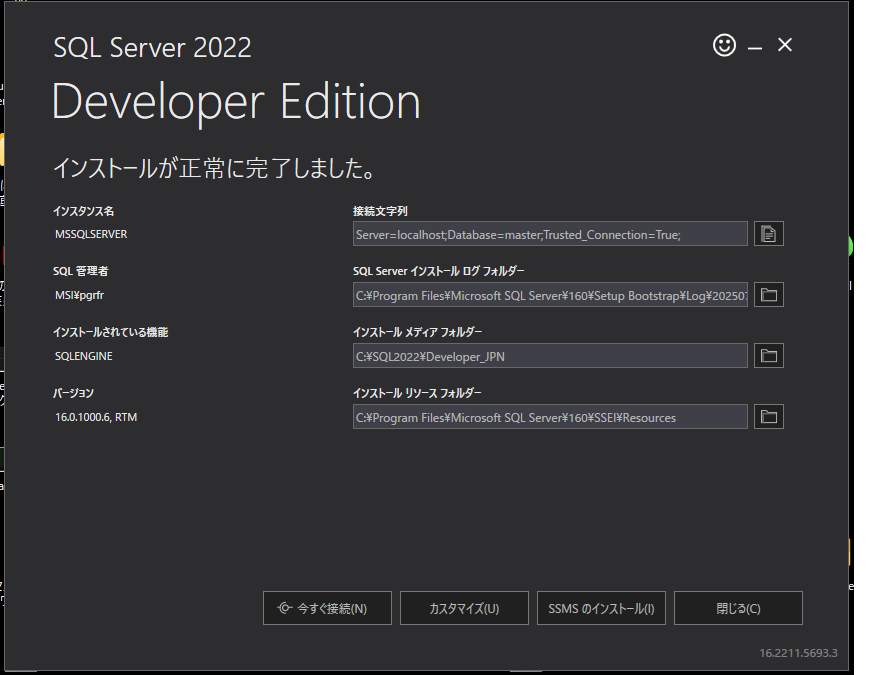Minimize the SQL Server 2022 installer window
Viewport: 880px width, 675px height.
click(x=755, y=45)
